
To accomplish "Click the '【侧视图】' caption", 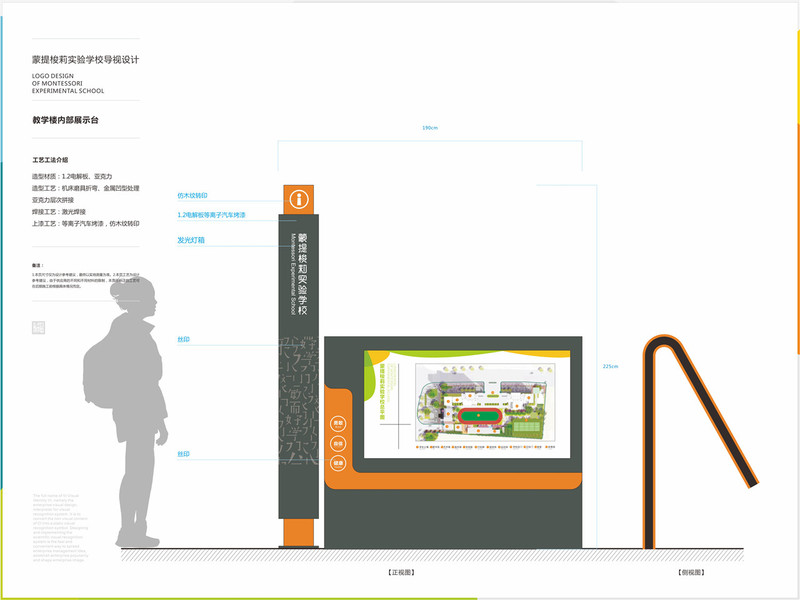I will (x=692, y=572).
